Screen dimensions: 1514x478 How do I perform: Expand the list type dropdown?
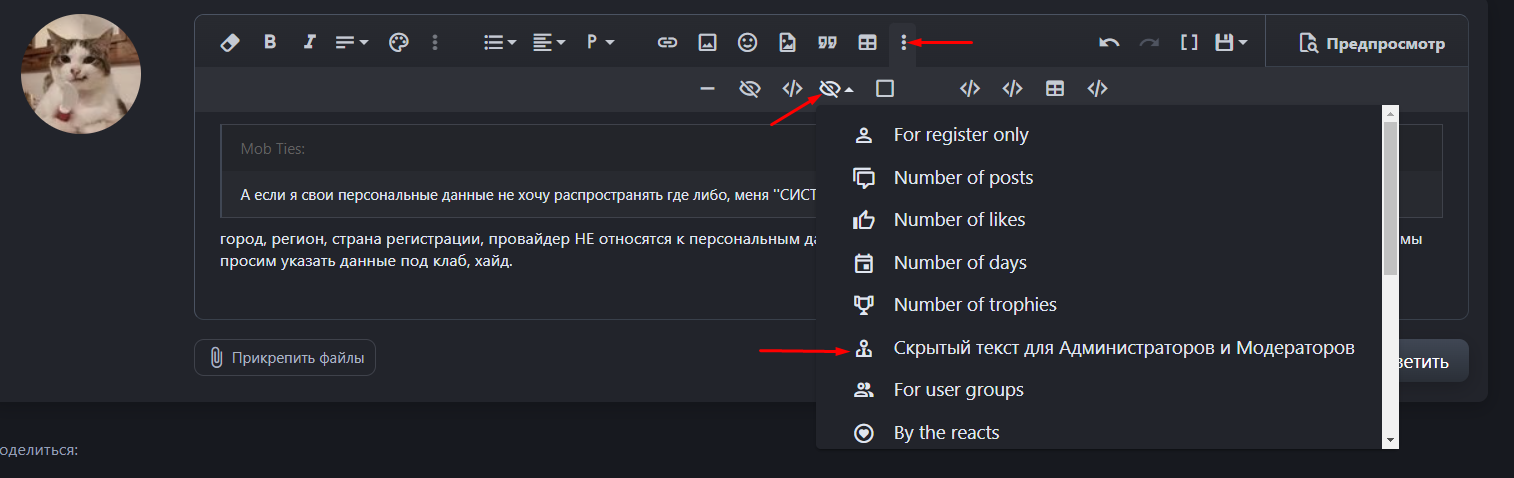(499, 42)
